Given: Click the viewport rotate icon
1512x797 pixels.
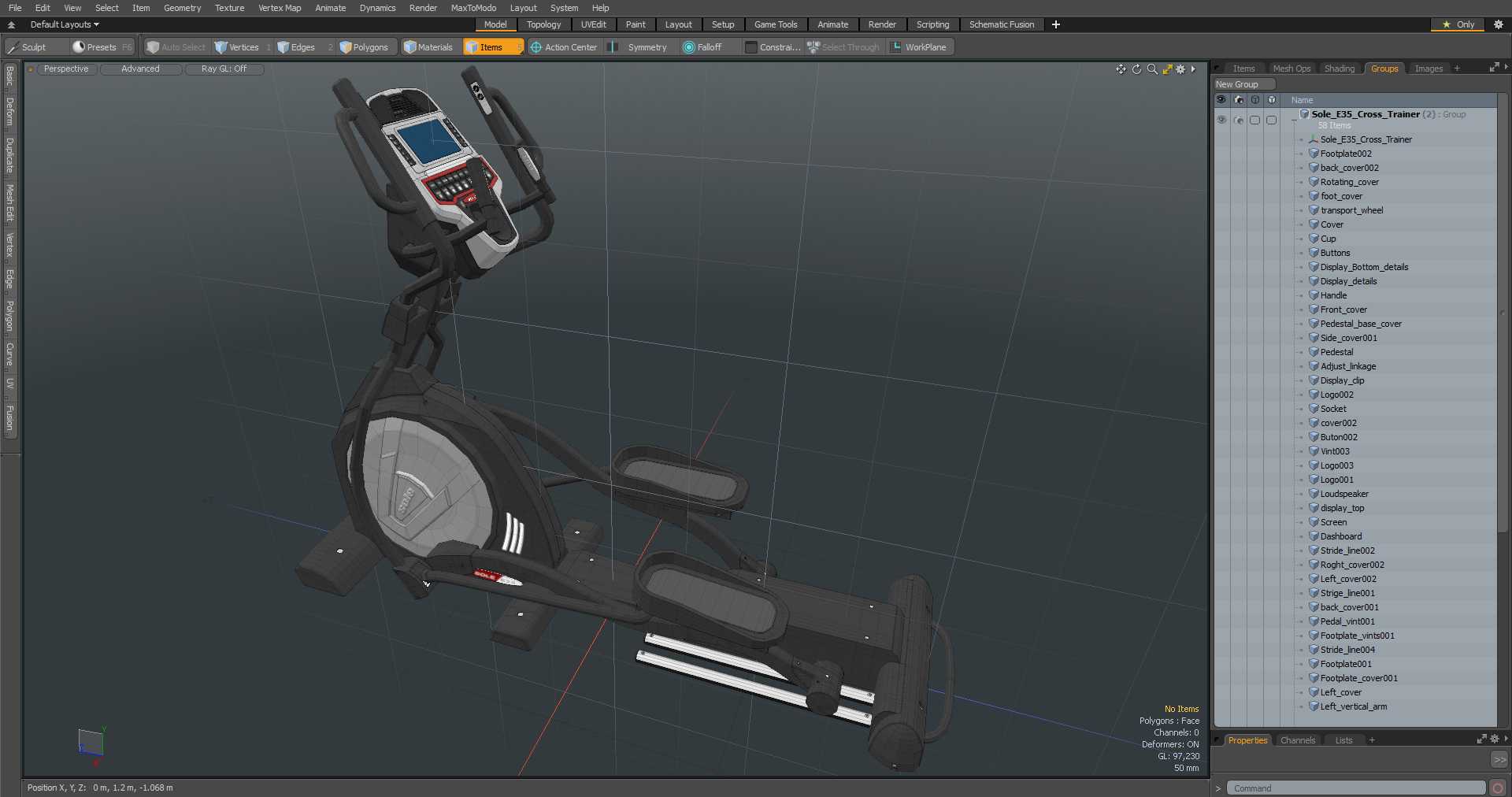Looking at the screenshot, I should pyautogui.click(x=1136, y=69).
